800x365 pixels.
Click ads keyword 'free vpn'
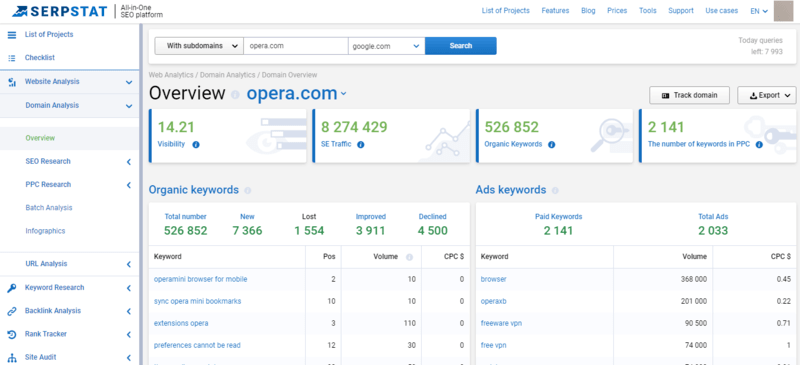(494, 346)
